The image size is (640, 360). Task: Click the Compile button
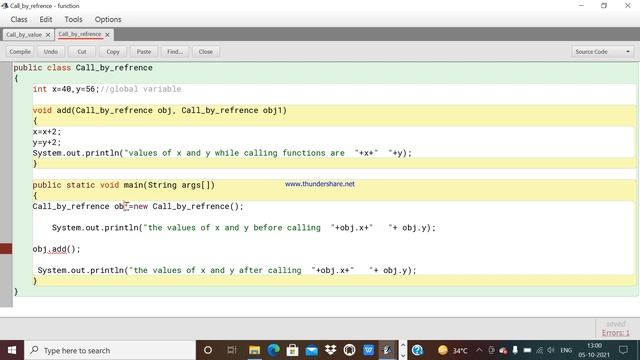(x=20, y=52)
